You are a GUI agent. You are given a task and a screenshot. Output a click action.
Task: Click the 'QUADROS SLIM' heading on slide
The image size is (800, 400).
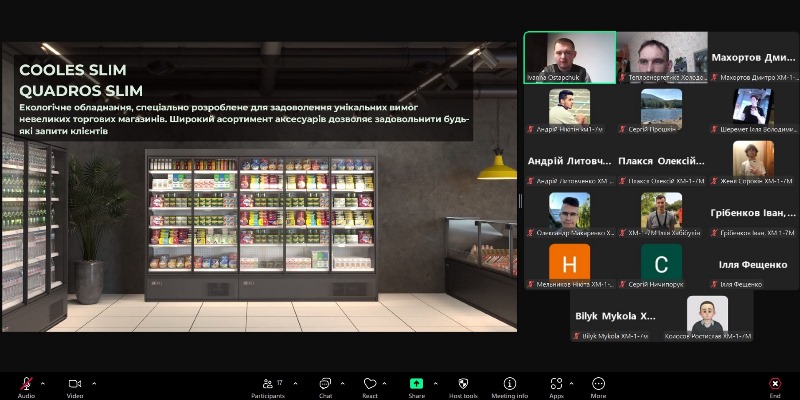(81, 91)
